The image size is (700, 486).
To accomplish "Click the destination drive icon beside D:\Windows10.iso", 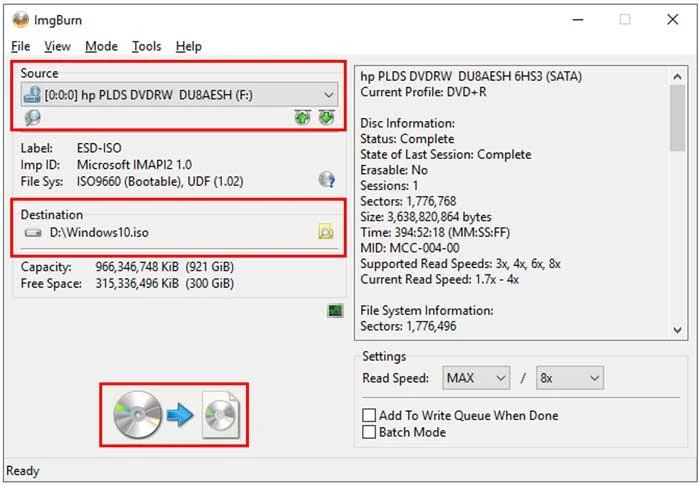I will (33, 233).
